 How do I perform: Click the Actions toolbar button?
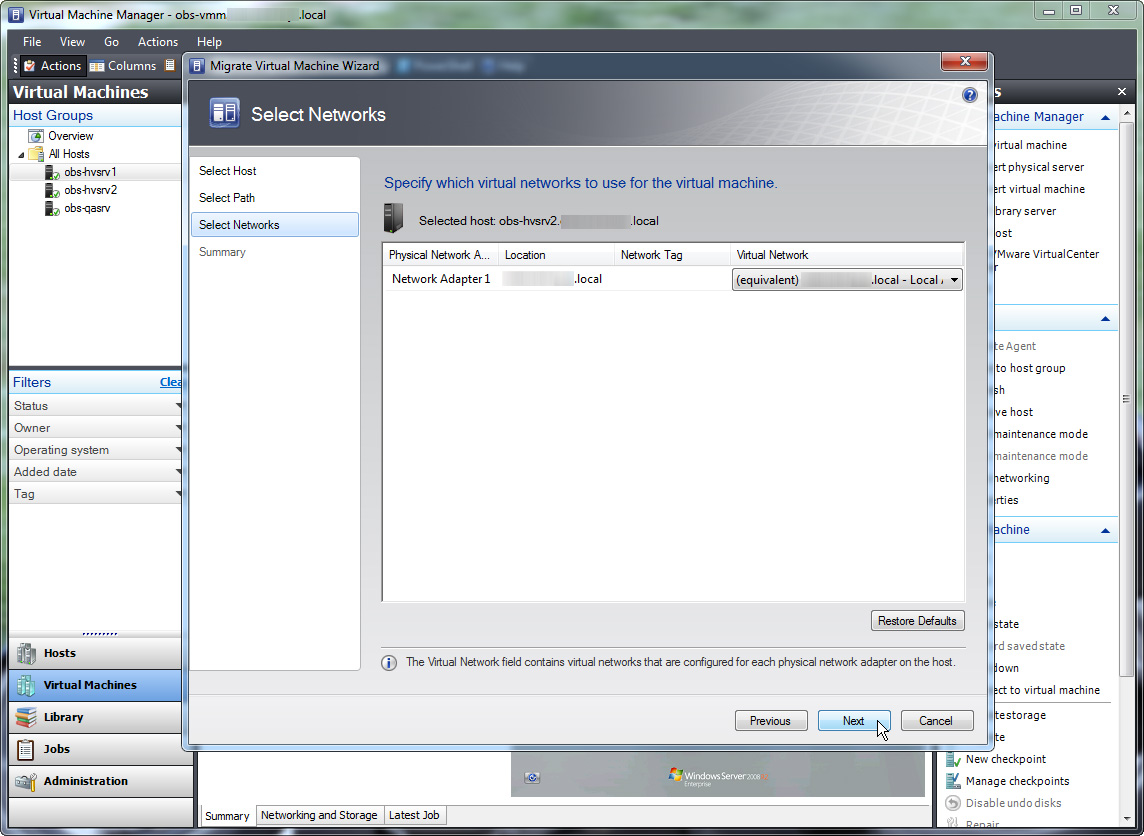click(52, 65)
